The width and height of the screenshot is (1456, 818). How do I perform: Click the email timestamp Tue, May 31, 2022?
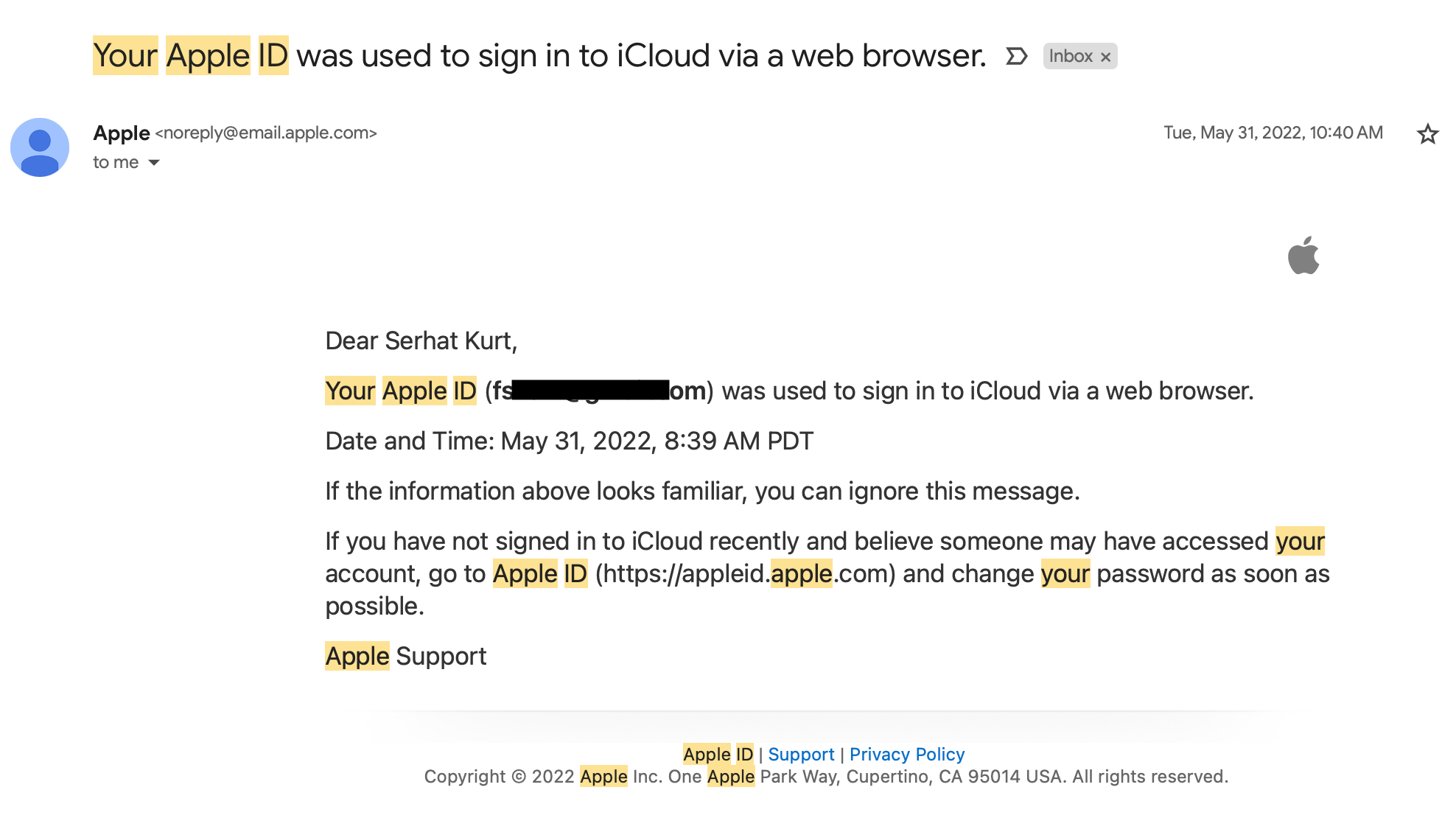click(1273, 133)
